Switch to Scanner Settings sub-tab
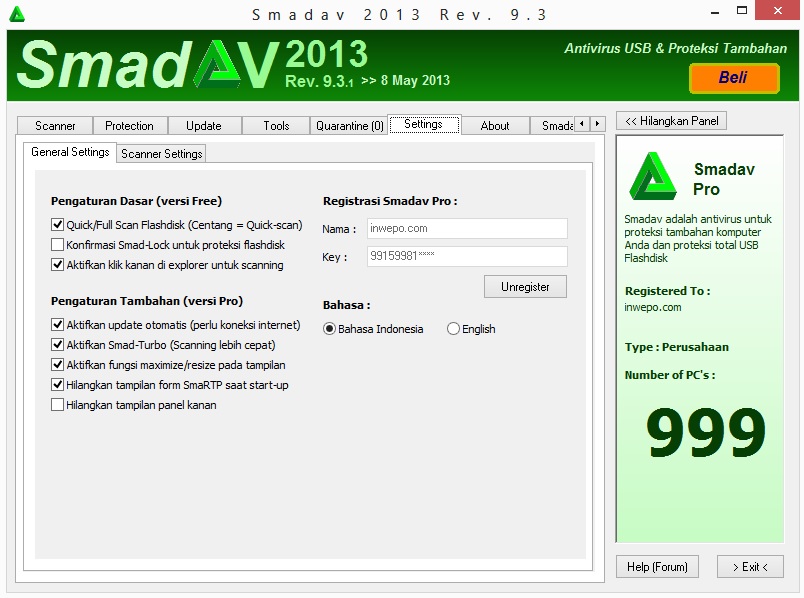This screenshot has width=804, height=598. click(162, 154)
